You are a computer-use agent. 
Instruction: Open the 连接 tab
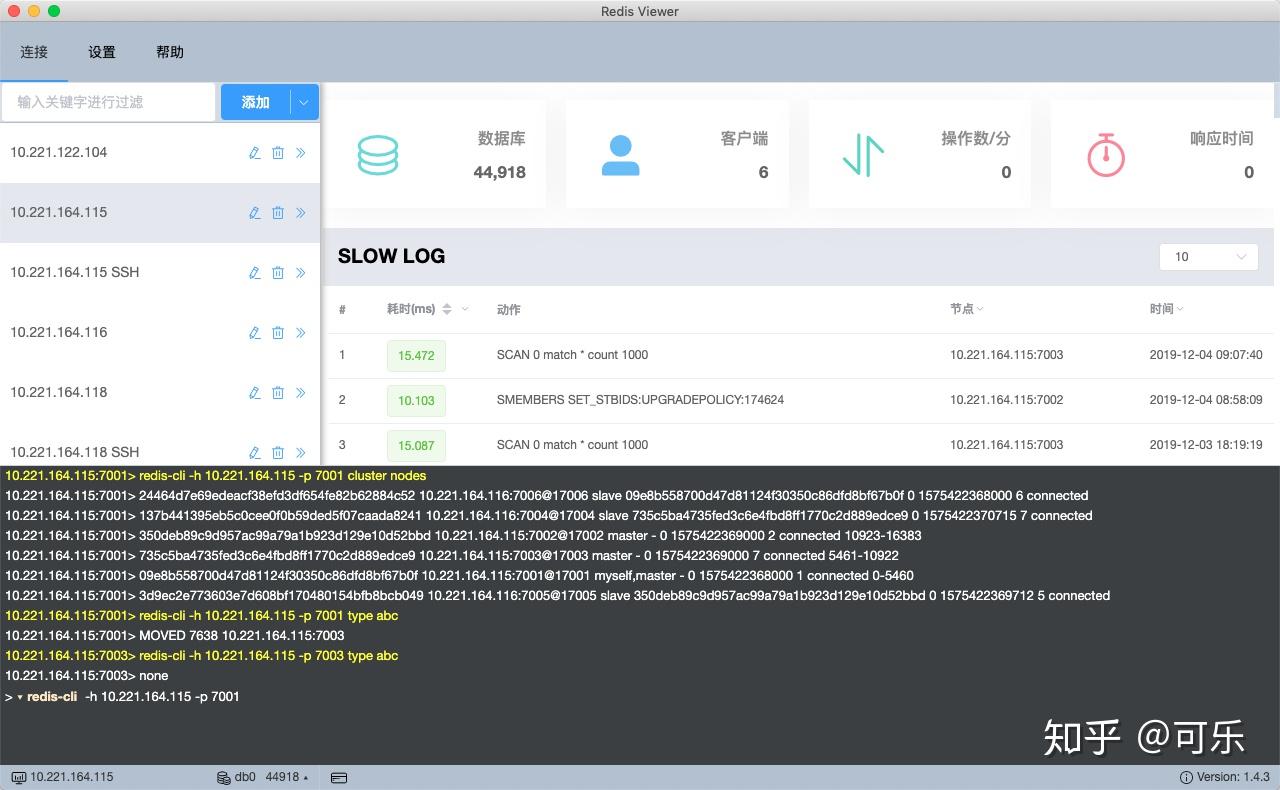pos(34,52)
